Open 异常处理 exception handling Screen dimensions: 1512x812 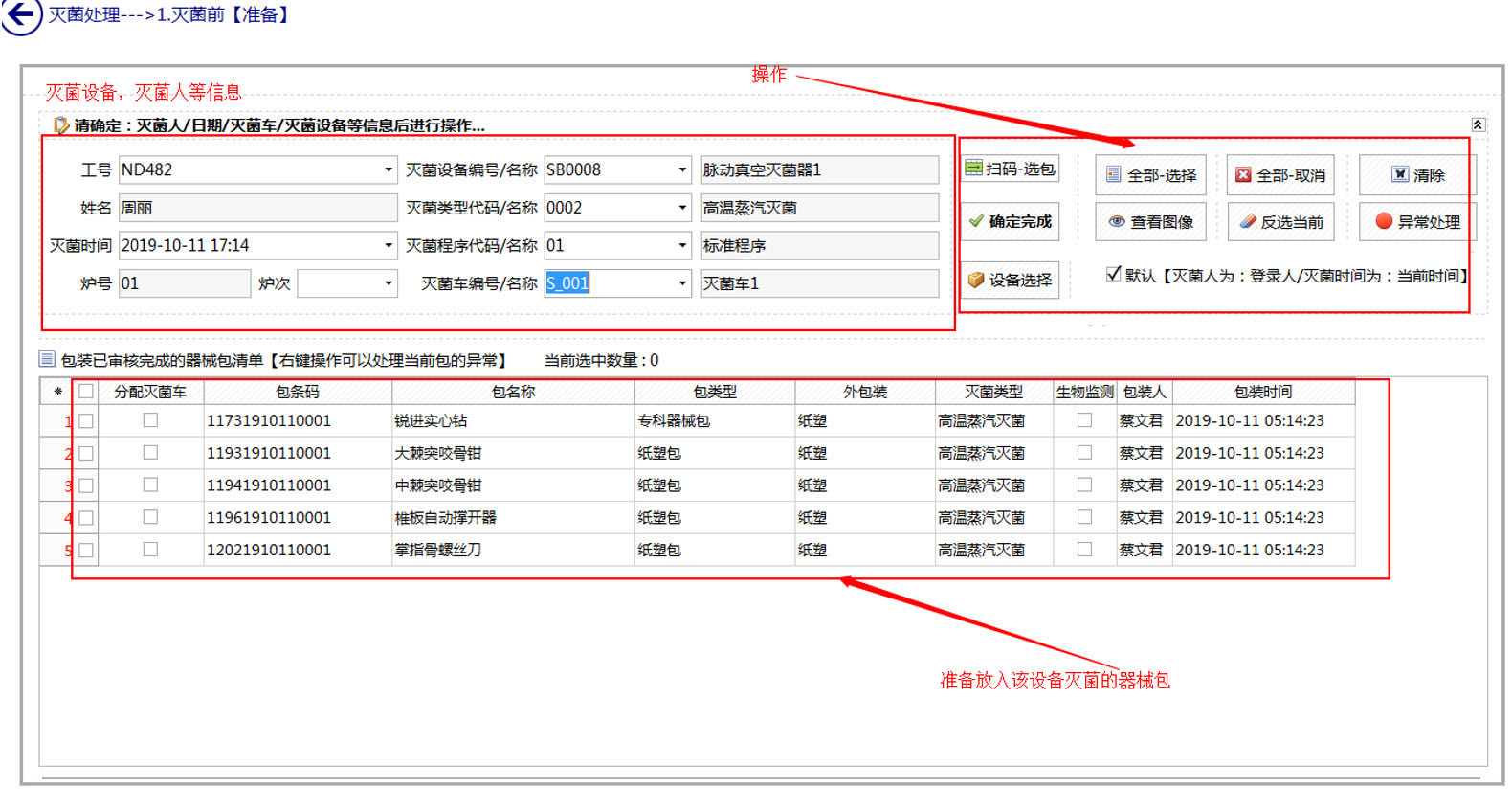coord(1417,222)
